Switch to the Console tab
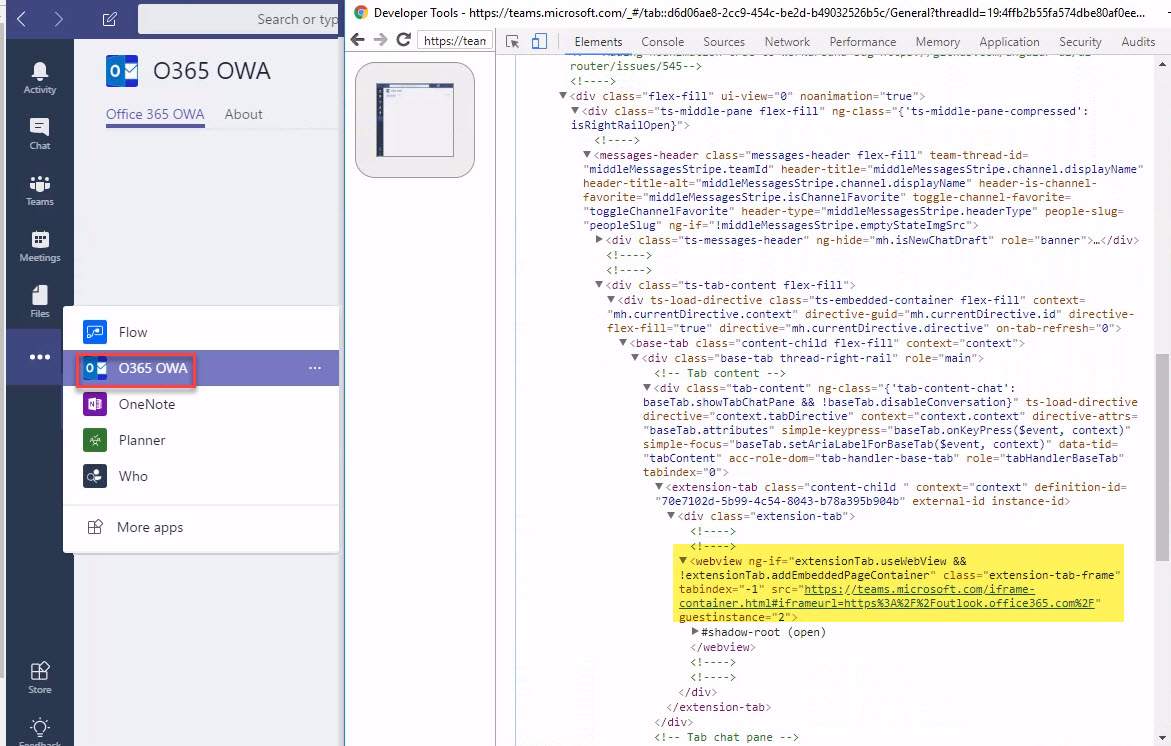This screenshot has width=1171, height=746. point(662,42)
